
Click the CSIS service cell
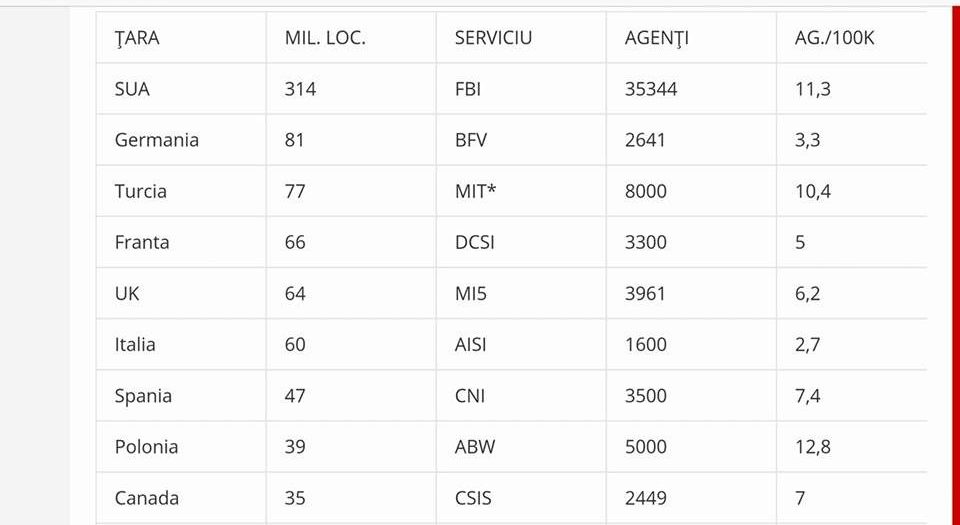point(473,498)
